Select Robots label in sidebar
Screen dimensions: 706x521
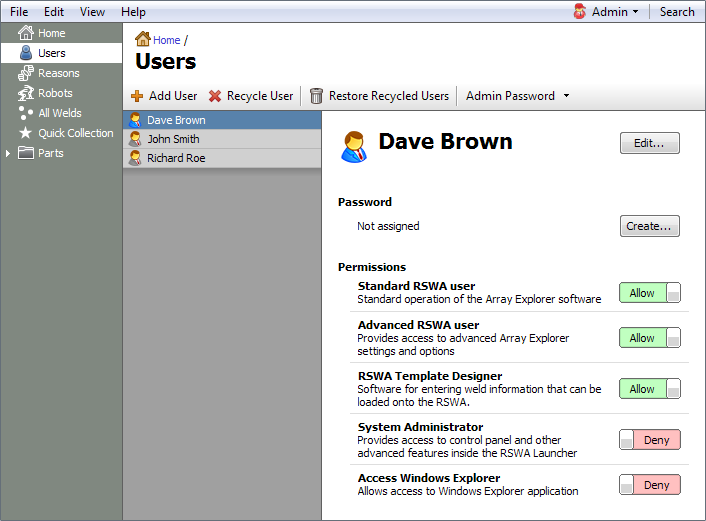pos(55,93)
